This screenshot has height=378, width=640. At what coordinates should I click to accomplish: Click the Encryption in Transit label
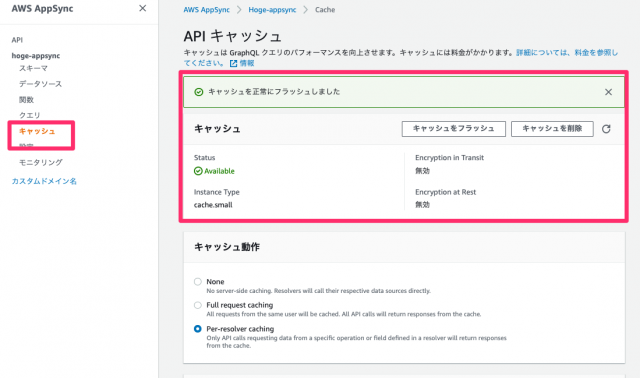point(449,158)
